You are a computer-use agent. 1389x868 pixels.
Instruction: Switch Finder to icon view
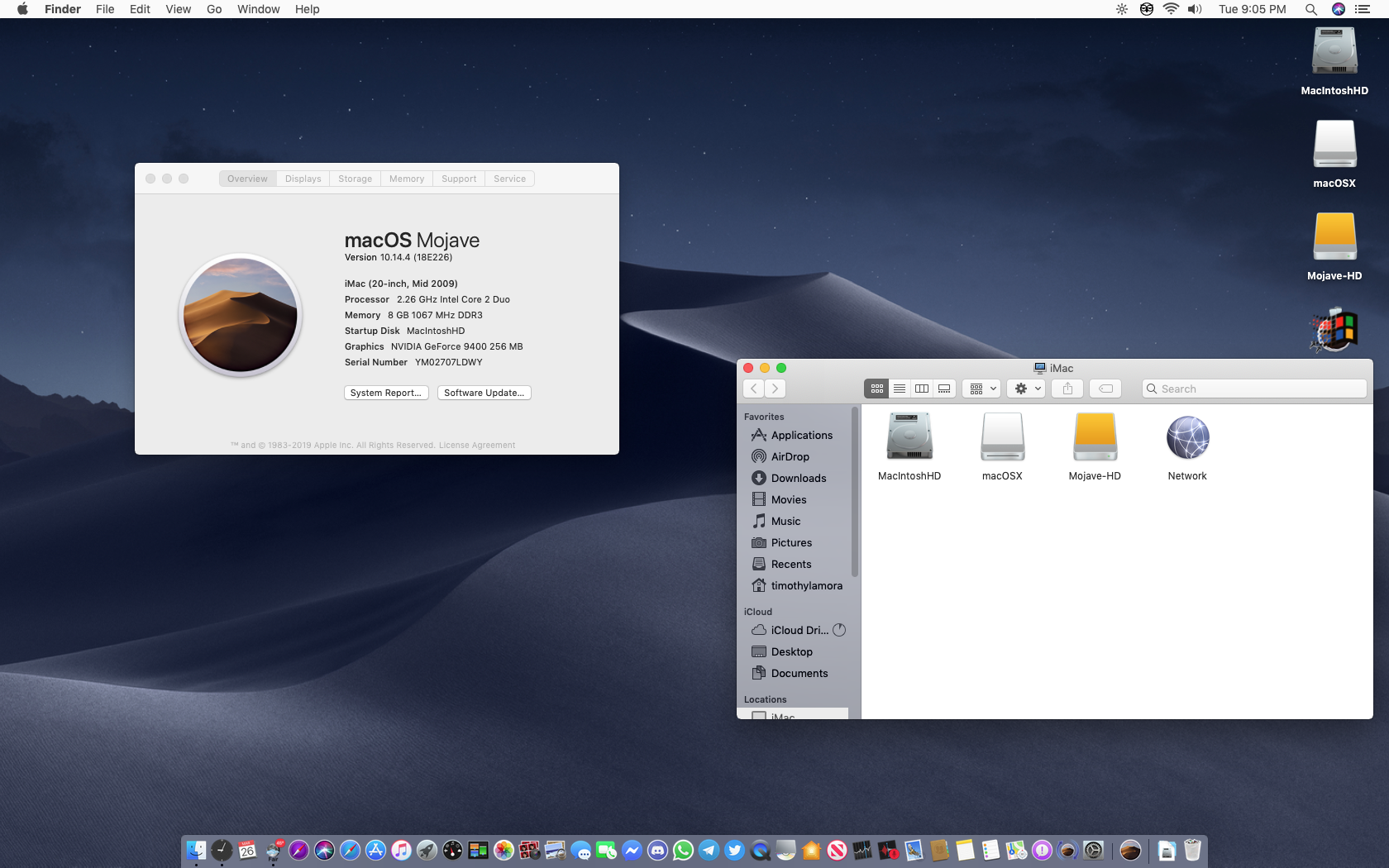876,389
